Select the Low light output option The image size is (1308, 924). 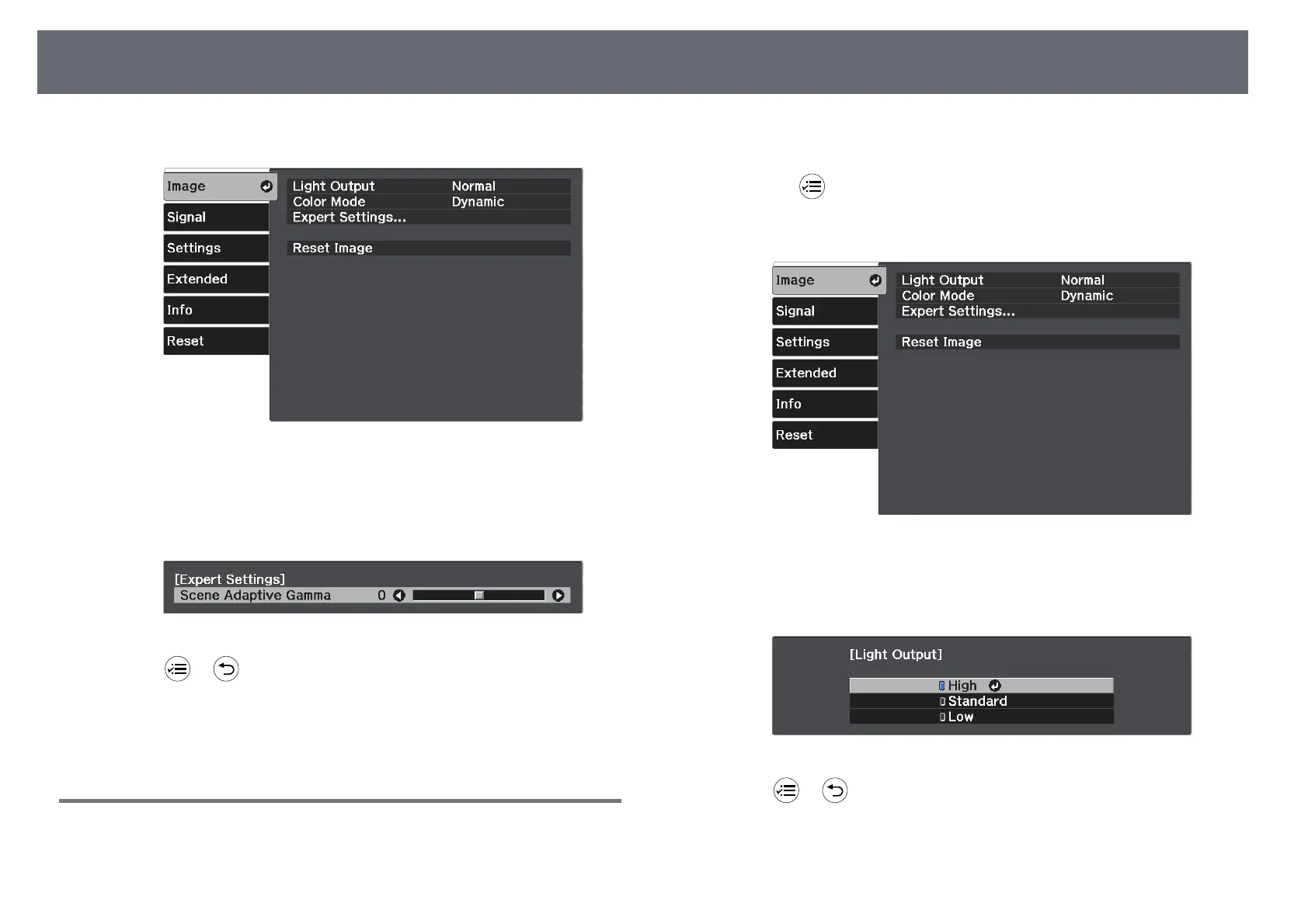point(982,717)
